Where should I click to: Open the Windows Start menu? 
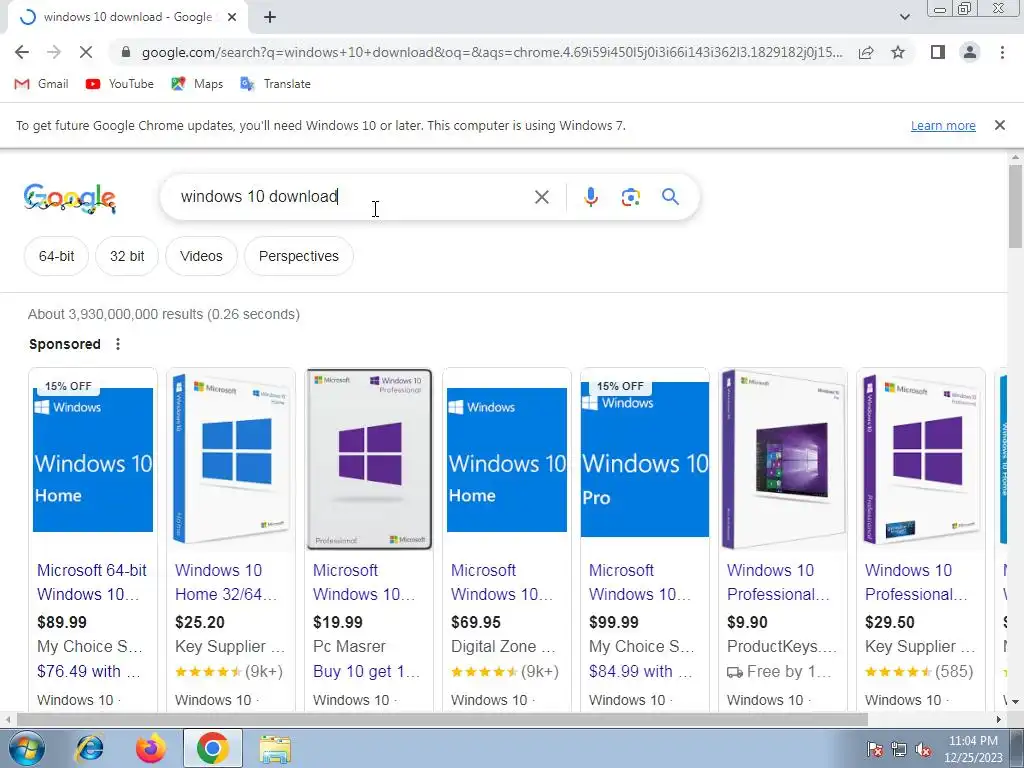click(x=27, y=748)
